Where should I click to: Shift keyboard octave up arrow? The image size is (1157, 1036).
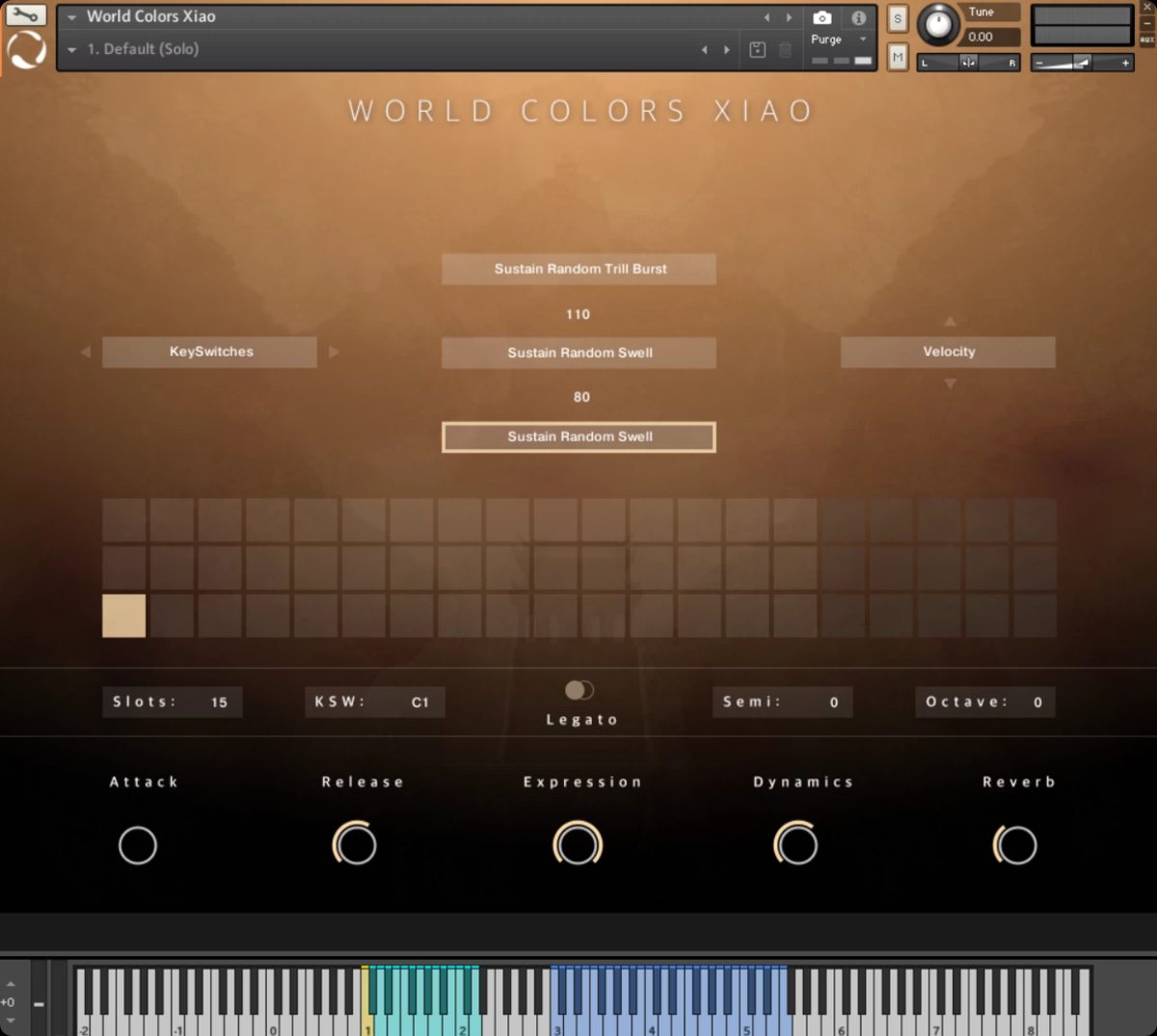coord(11,984)
